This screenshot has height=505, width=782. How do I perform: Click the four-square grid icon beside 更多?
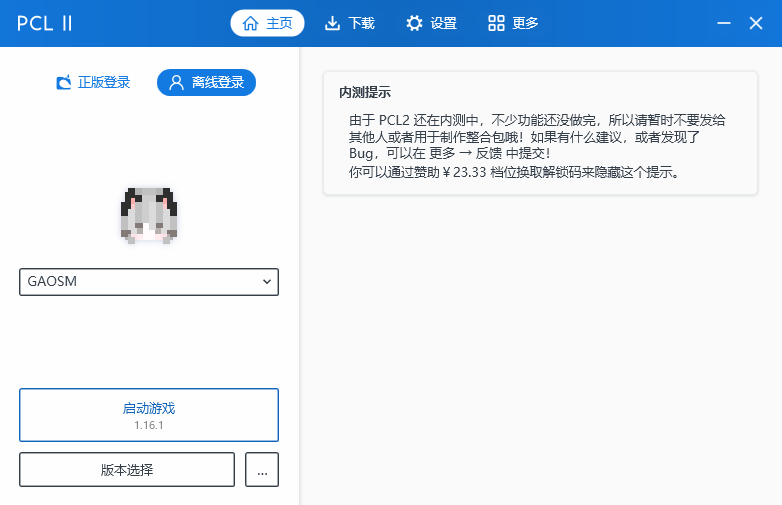(x=496, y=23)
